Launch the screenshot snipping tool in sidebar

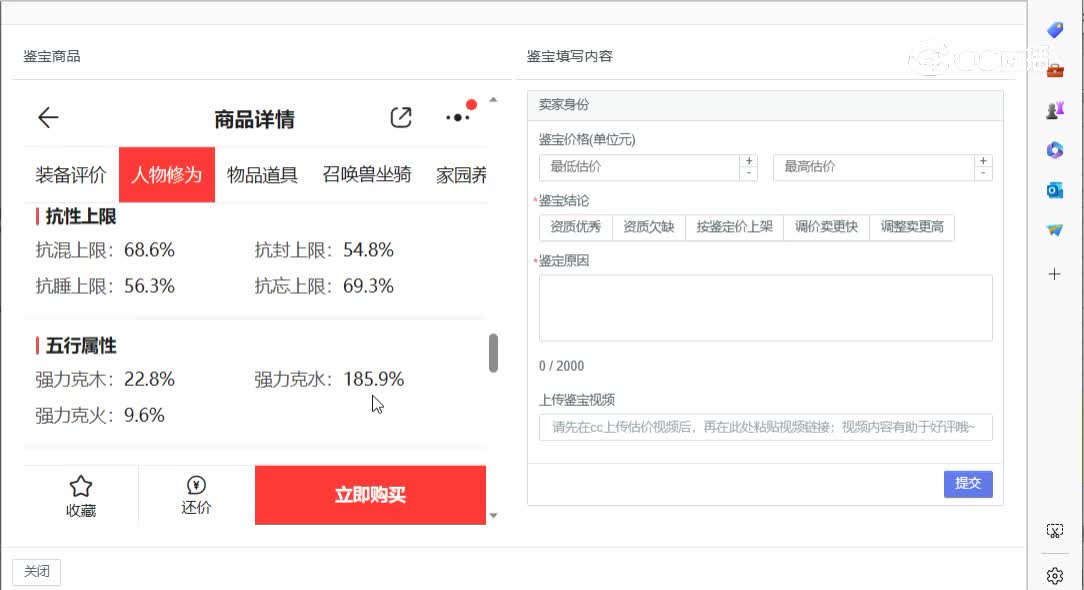1055,531
